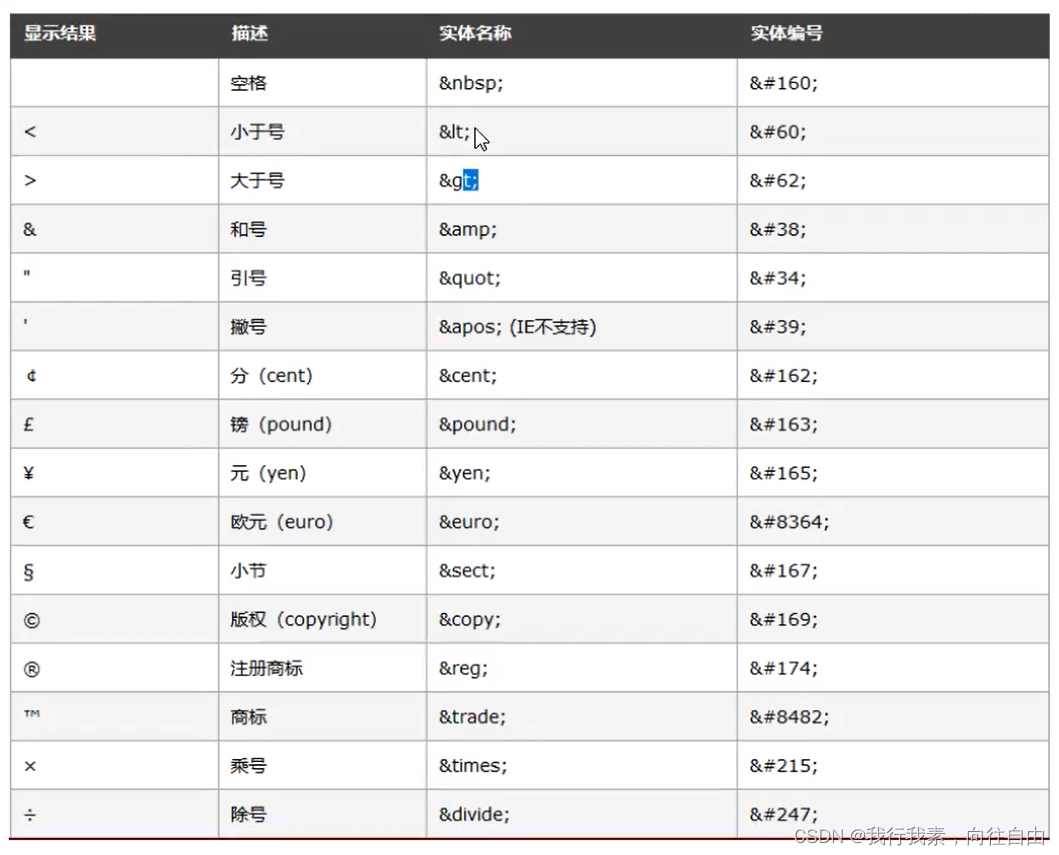Click the ® registered symbol
The image size is (1059, 855).
click(31, 669)
